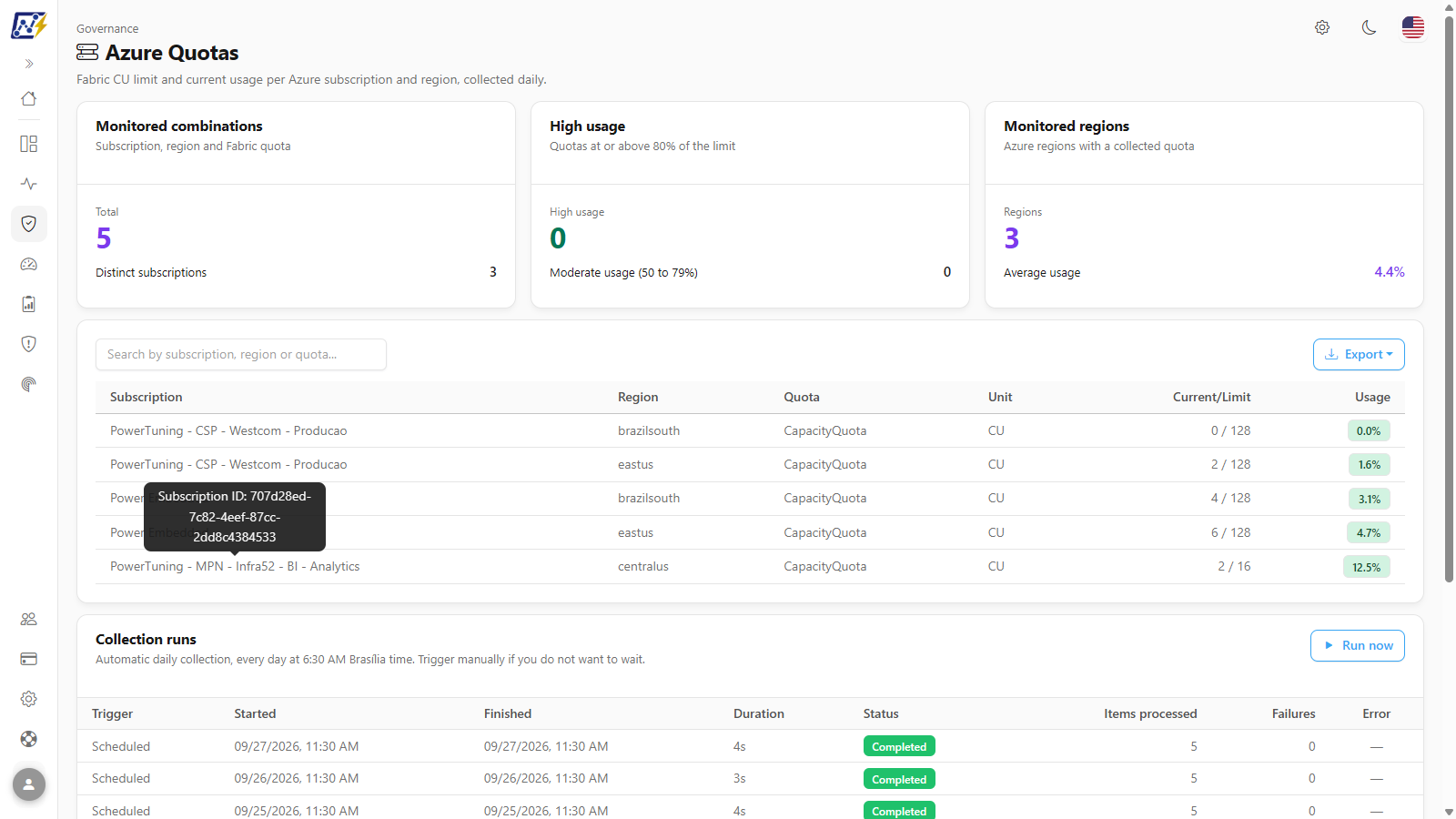Focus the subscription search field
Viewport: 1456px width, 819px height.
pyautogui.click(x=241, y=355)
